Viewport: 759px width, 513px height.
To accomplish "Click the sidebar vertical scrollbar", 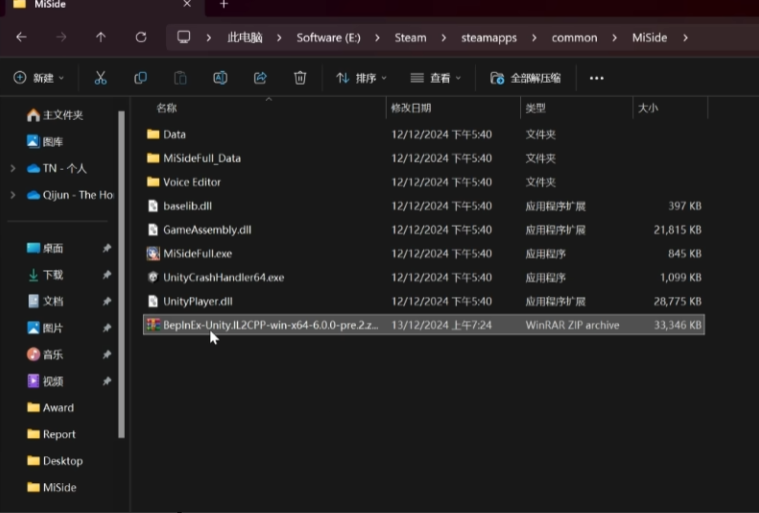I will (x=121, y=274).
